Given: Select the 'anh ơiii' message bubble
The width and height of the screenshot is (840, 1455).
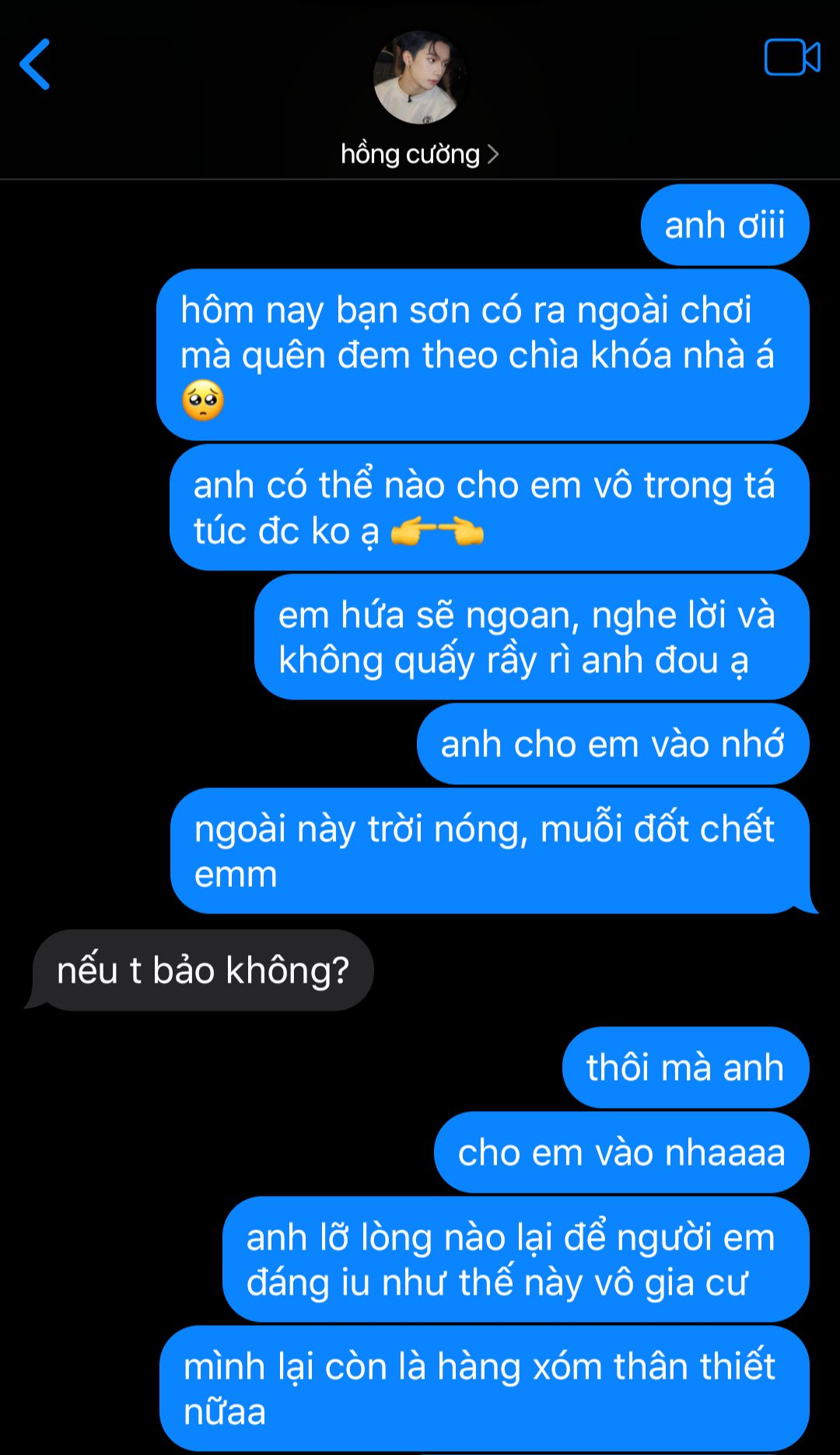Looking at the screenshot, I should coord(725,225).
